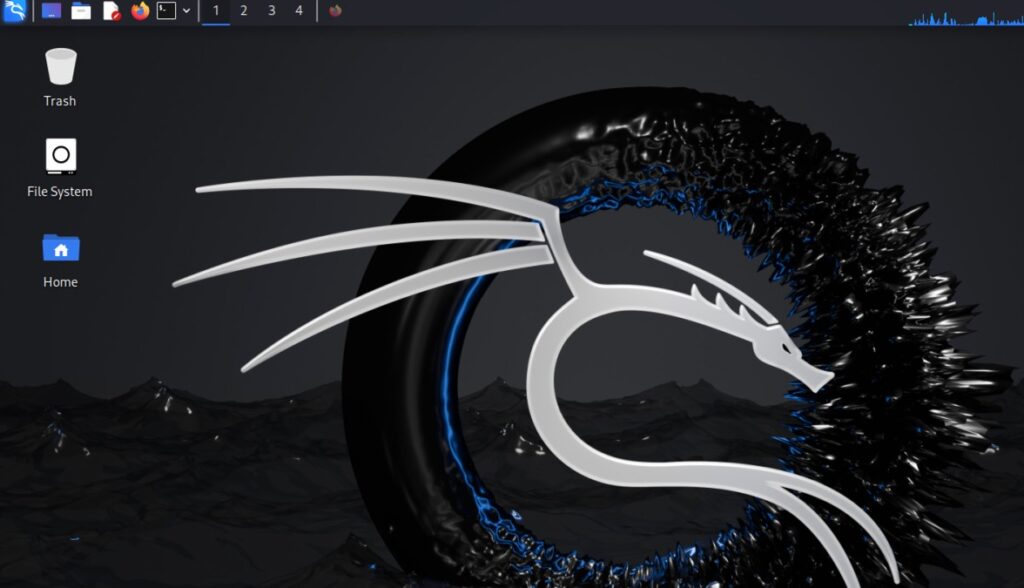
Task: Click the green status indicator in the system tray
Action: pyautogui.click(x=910, y=24)
